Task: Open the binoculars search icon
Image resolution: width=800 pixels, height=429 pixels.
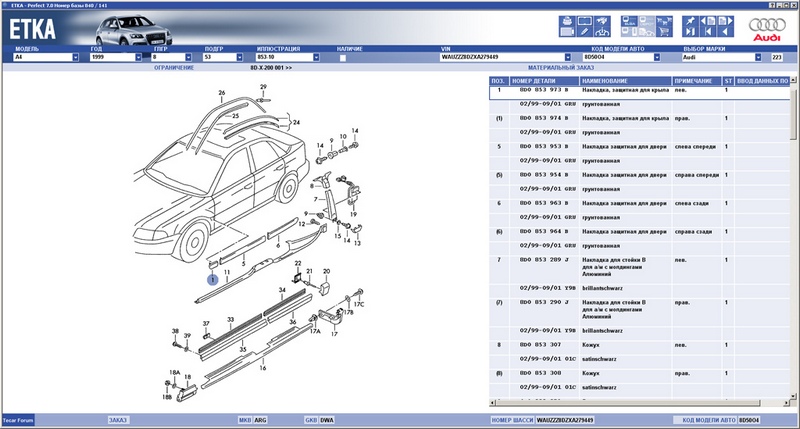Action: (603, 21)
